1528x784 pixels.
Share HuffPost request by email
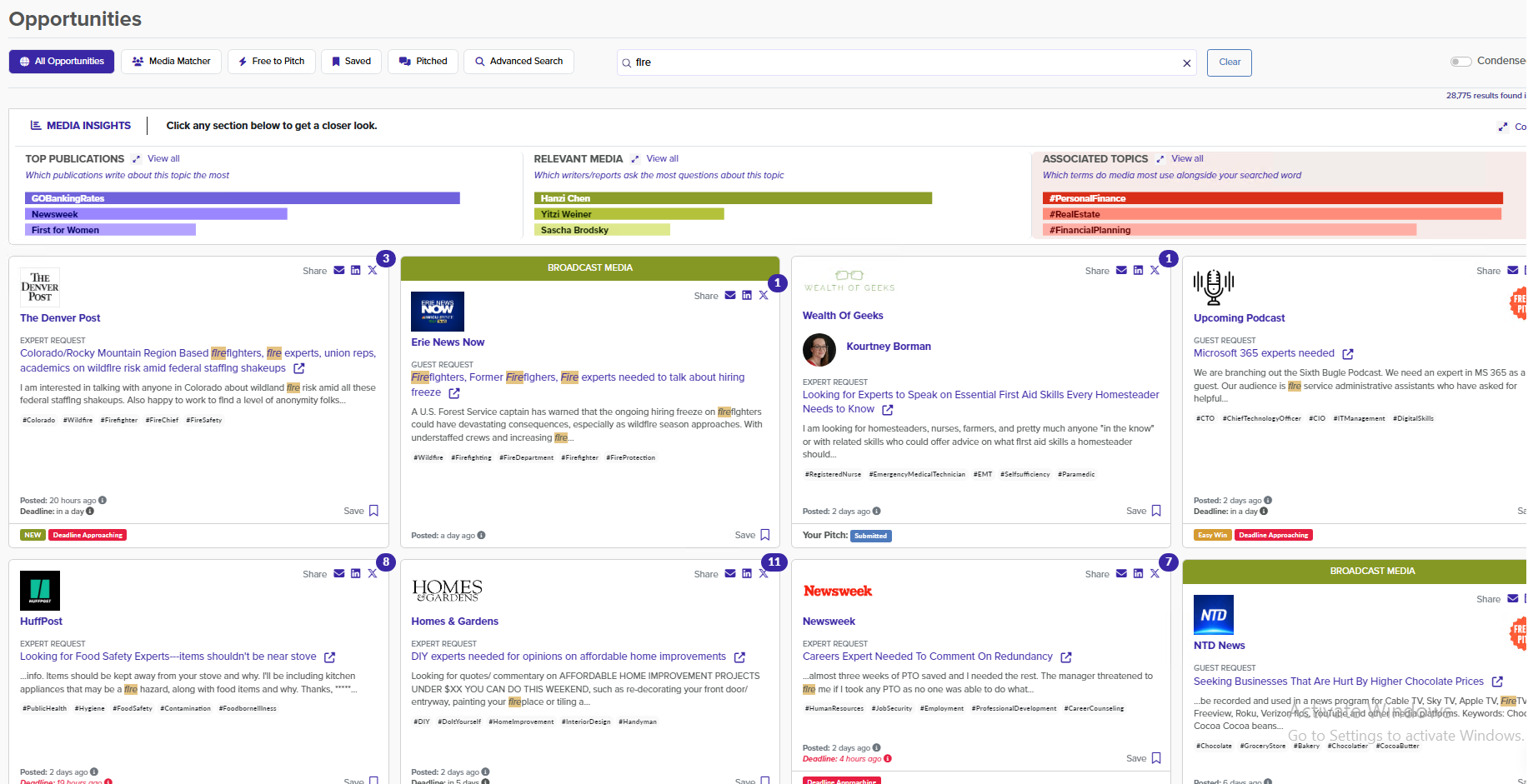339,574
